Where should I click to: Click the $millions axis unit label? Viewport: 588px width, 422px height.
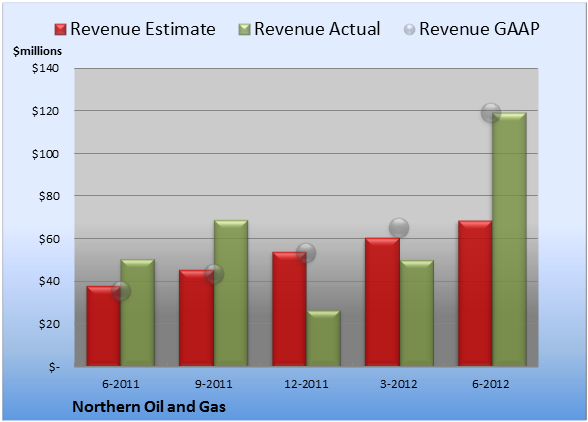[x=38, y=51]
